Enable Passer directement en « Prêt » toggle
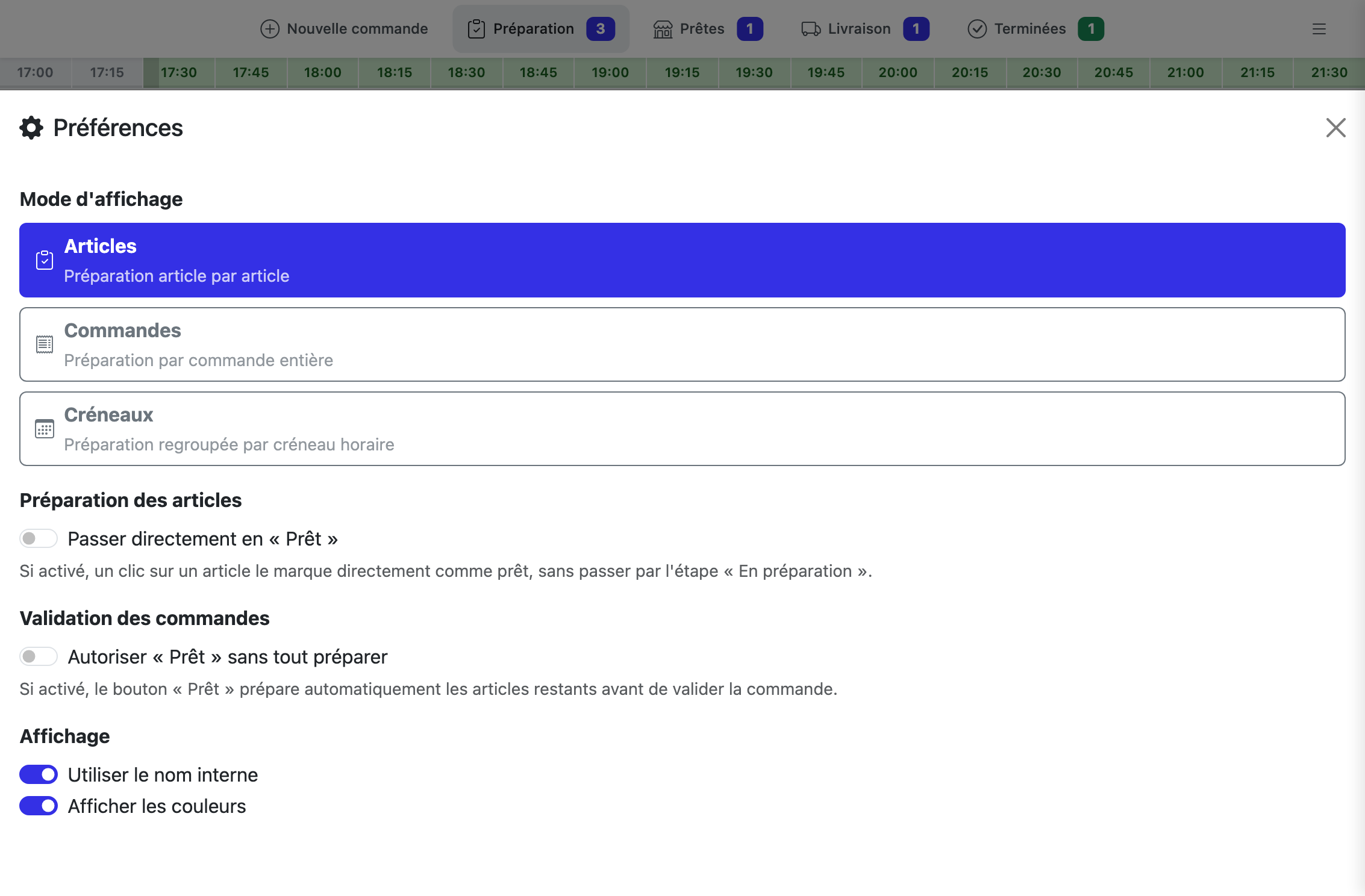 [39, 538]
